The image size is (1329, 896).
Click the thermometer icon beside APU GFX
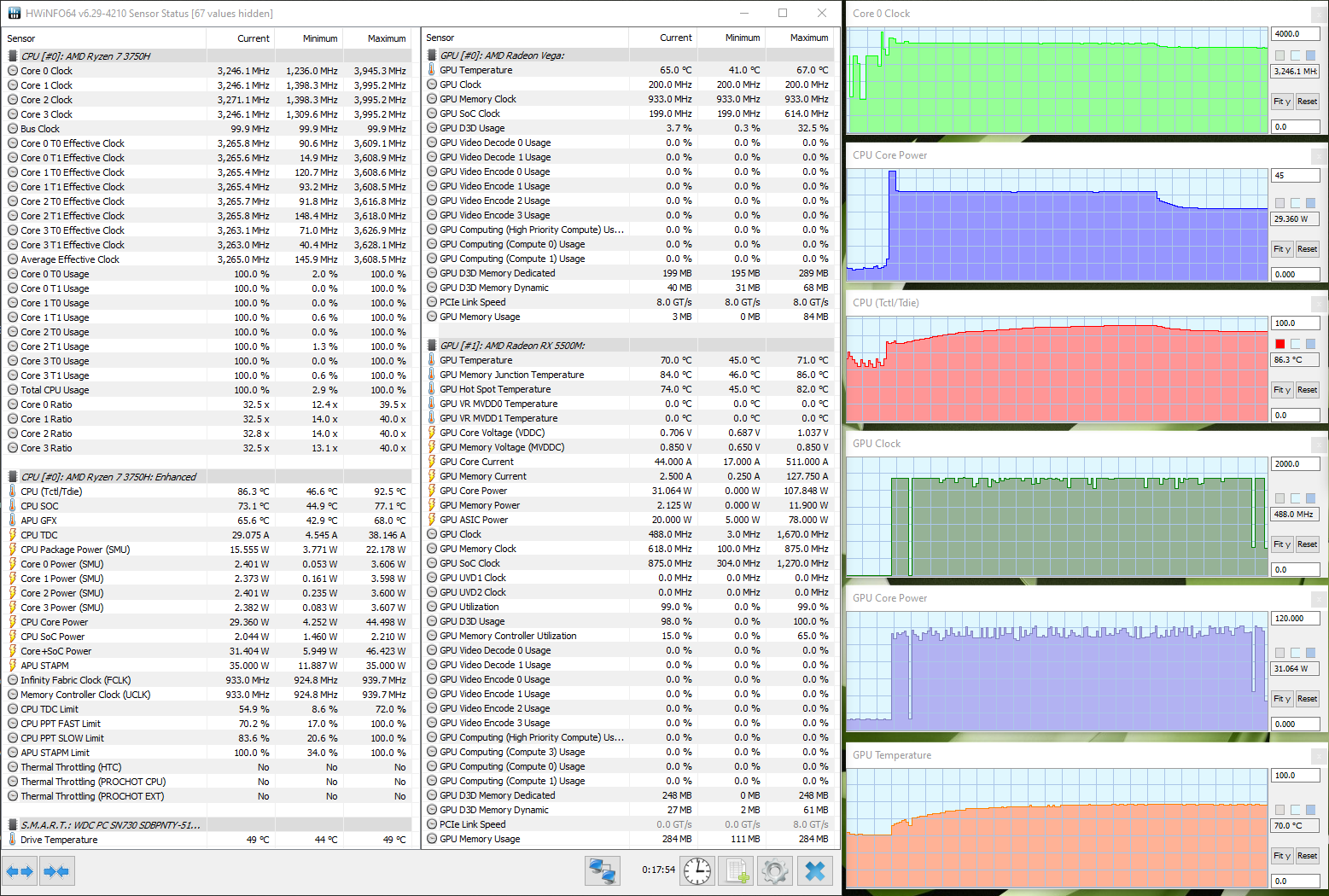click(x=13, y=521)
